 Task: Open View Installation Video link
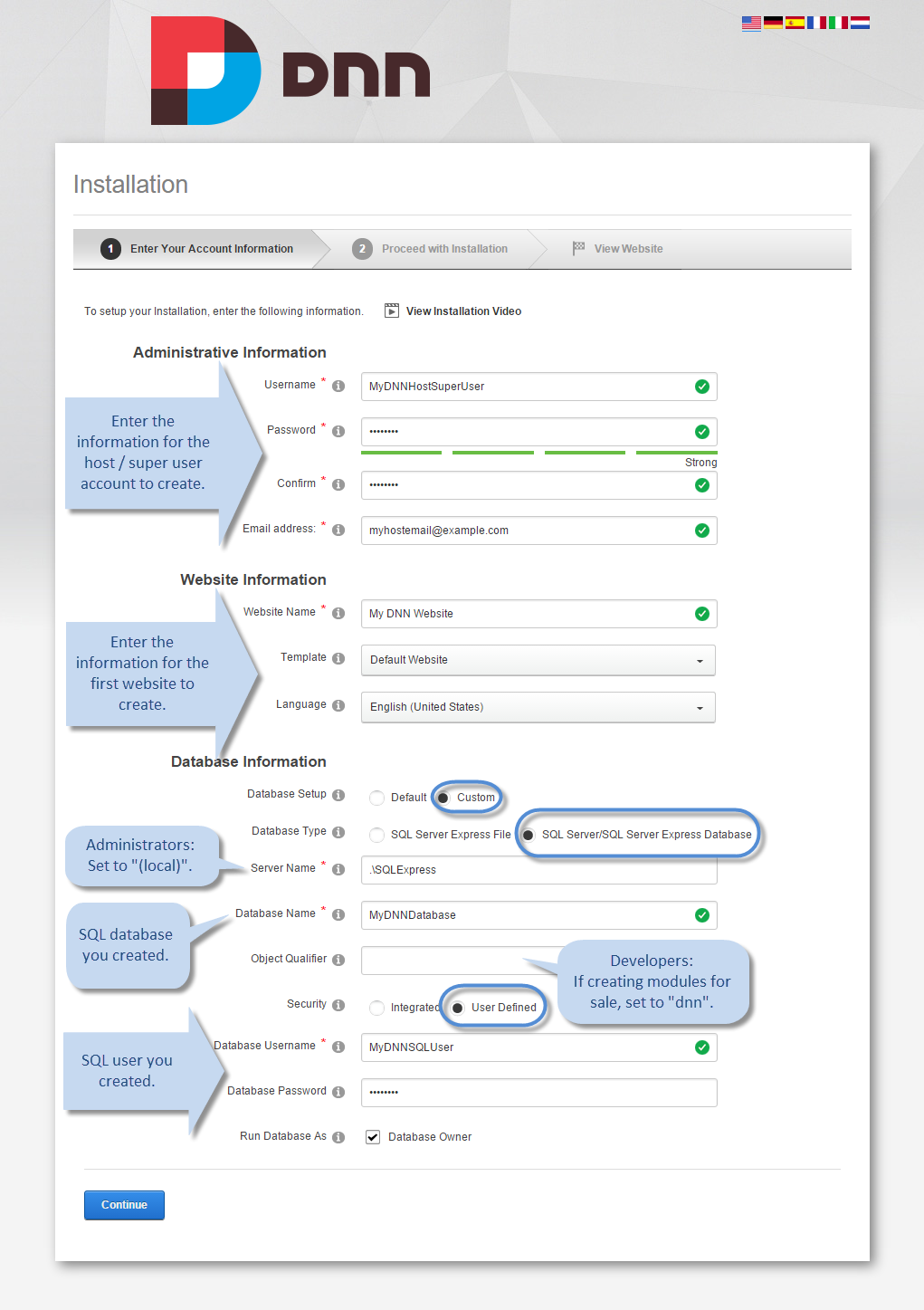[x=463, y=311]
